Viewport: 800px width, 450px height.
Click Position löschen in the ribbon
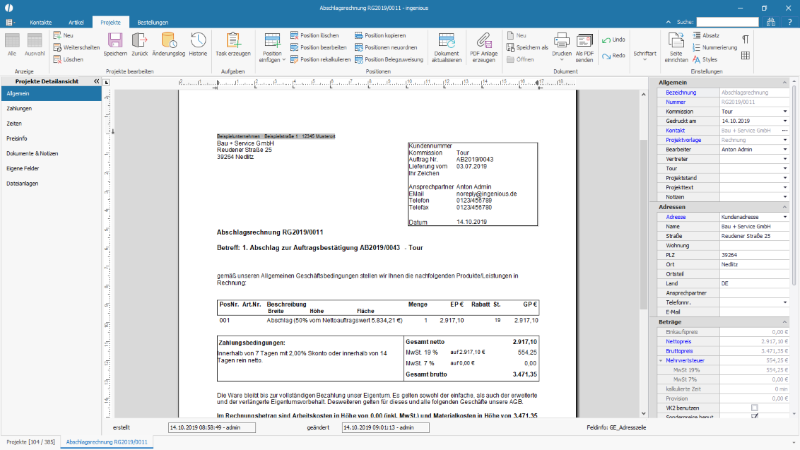point(315,35)
